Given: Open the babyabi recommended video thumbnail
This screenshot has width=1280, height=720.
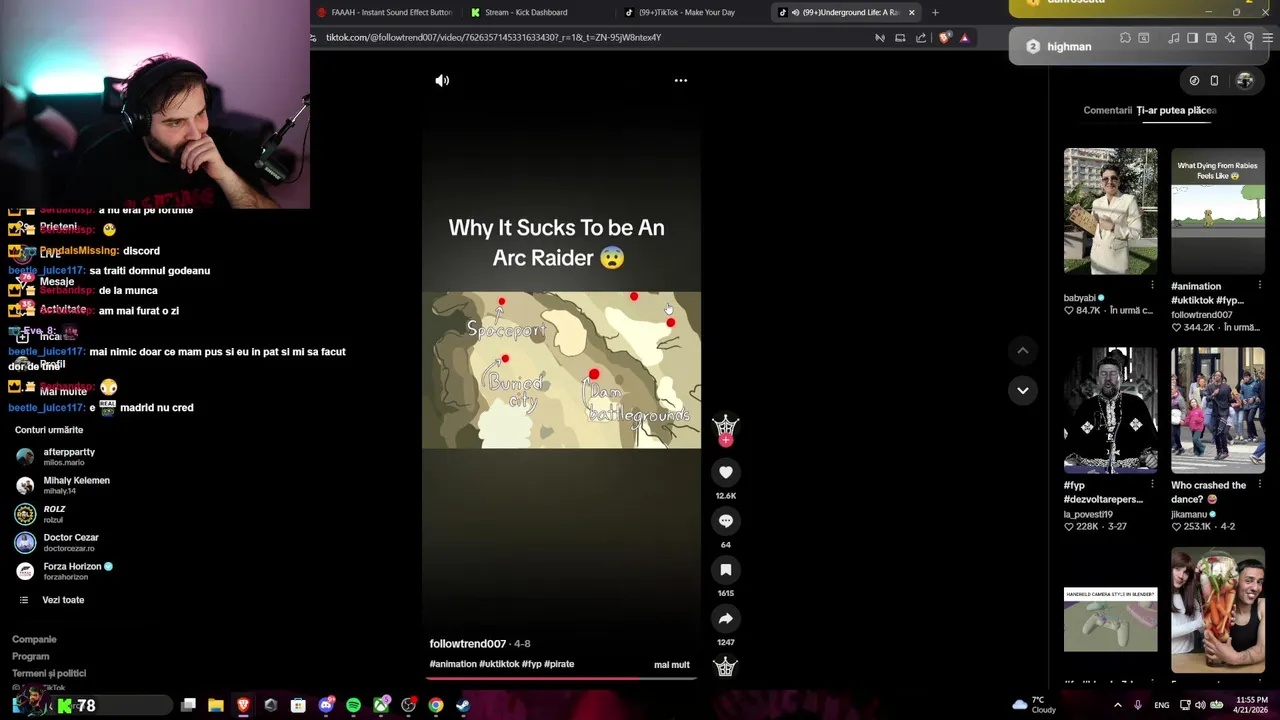Looking at the screenshot, I should click(x=1110, y=211).
